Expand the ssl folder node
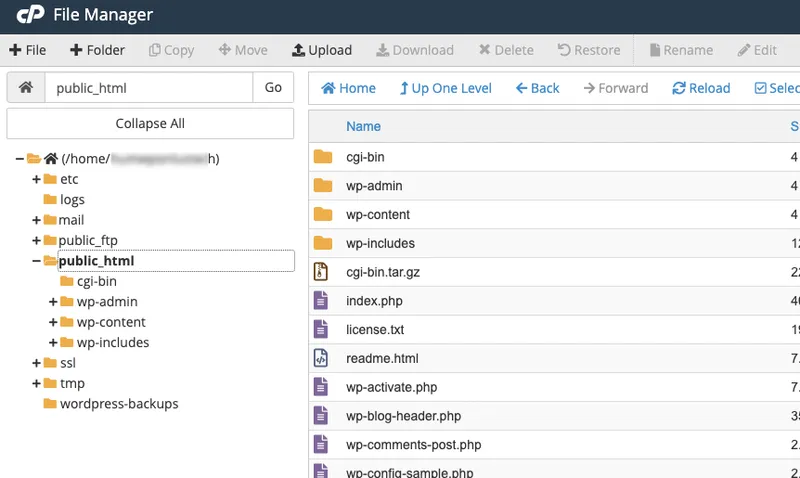This screenshot has height=478, width=800. click(x=37, y=364)
